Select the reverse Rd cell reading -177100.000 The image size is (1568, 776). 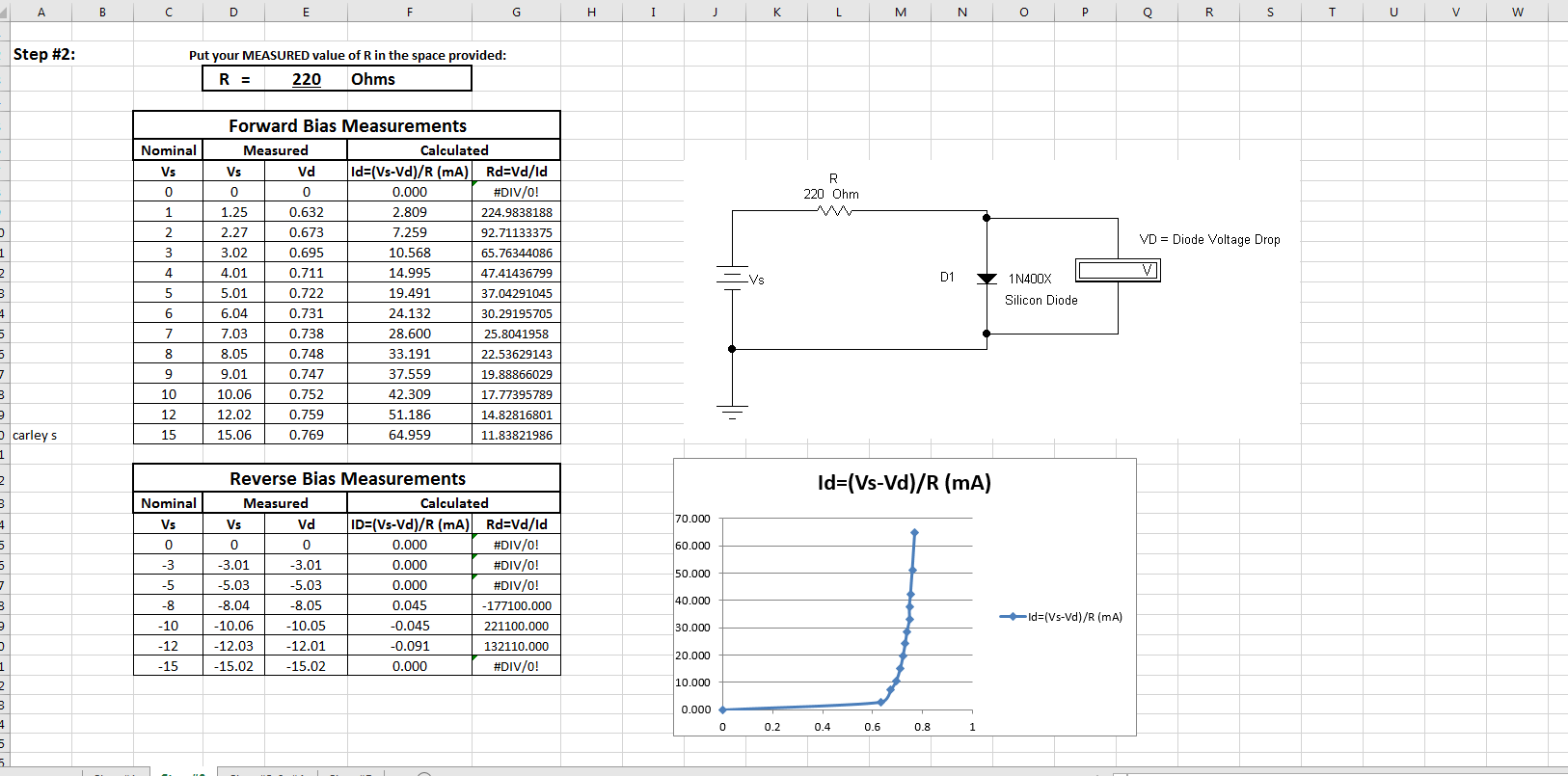[516, 605]
